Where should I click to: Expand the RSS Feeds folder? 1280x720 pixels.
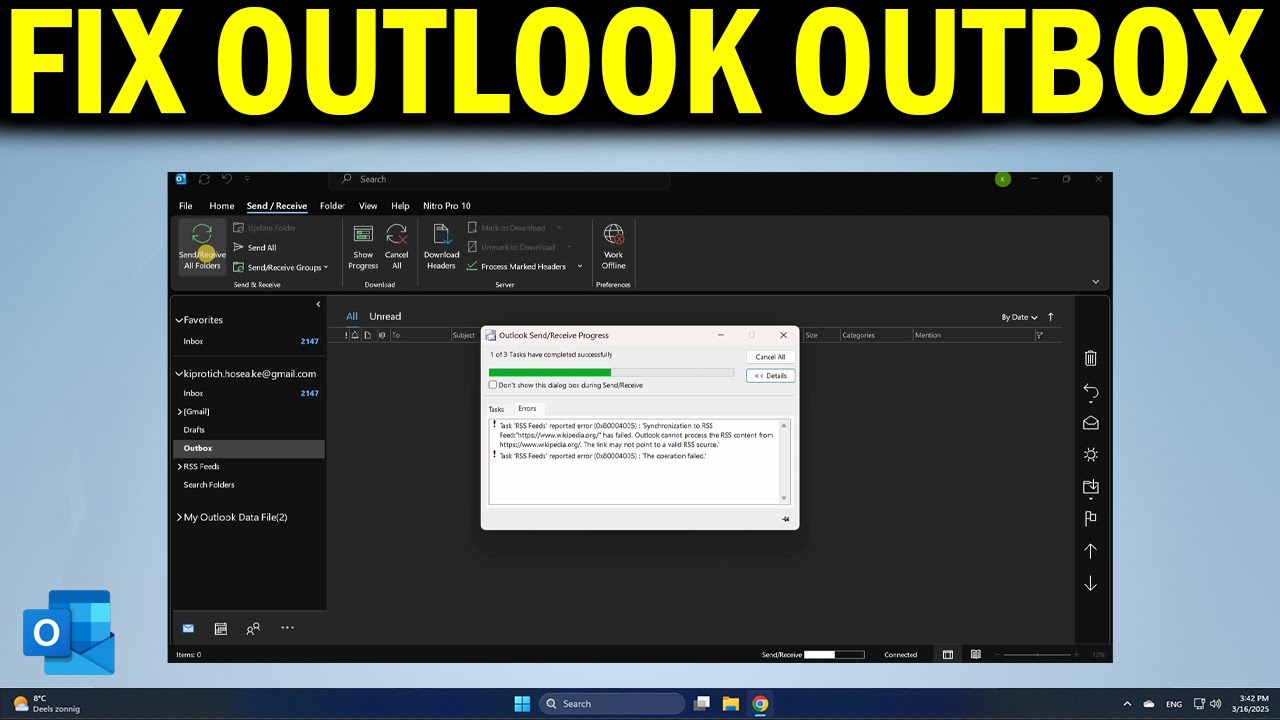[x=180, y=467]
